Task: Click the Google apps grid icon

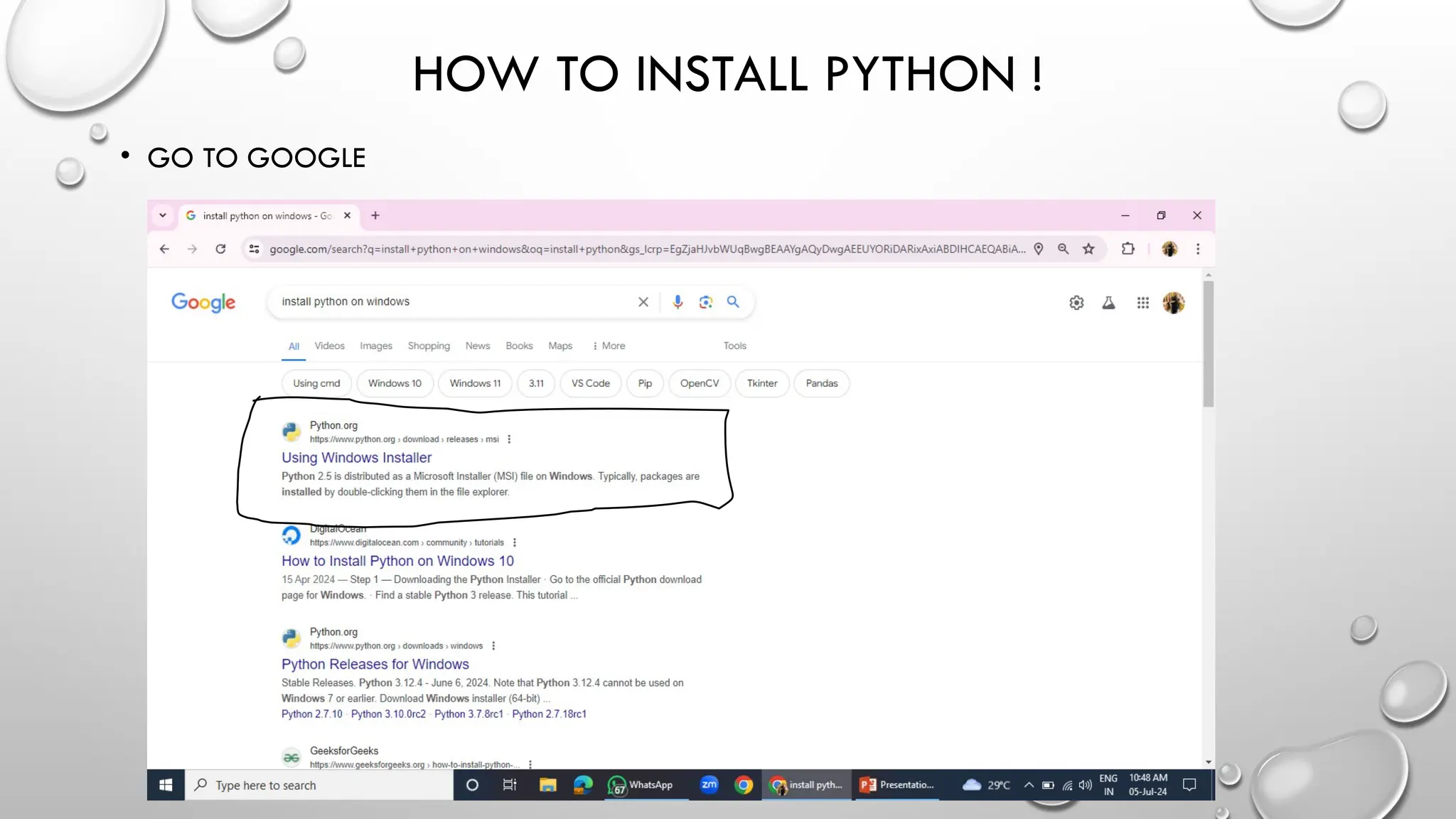Action: [x=1142, y=303]
